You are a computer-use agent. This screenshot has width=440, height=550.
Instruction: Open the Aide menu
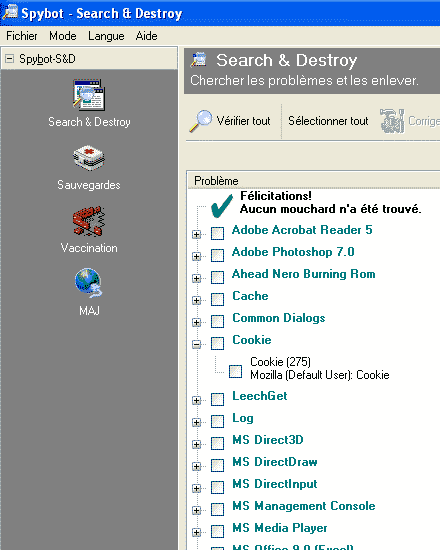tap(147, 36)
